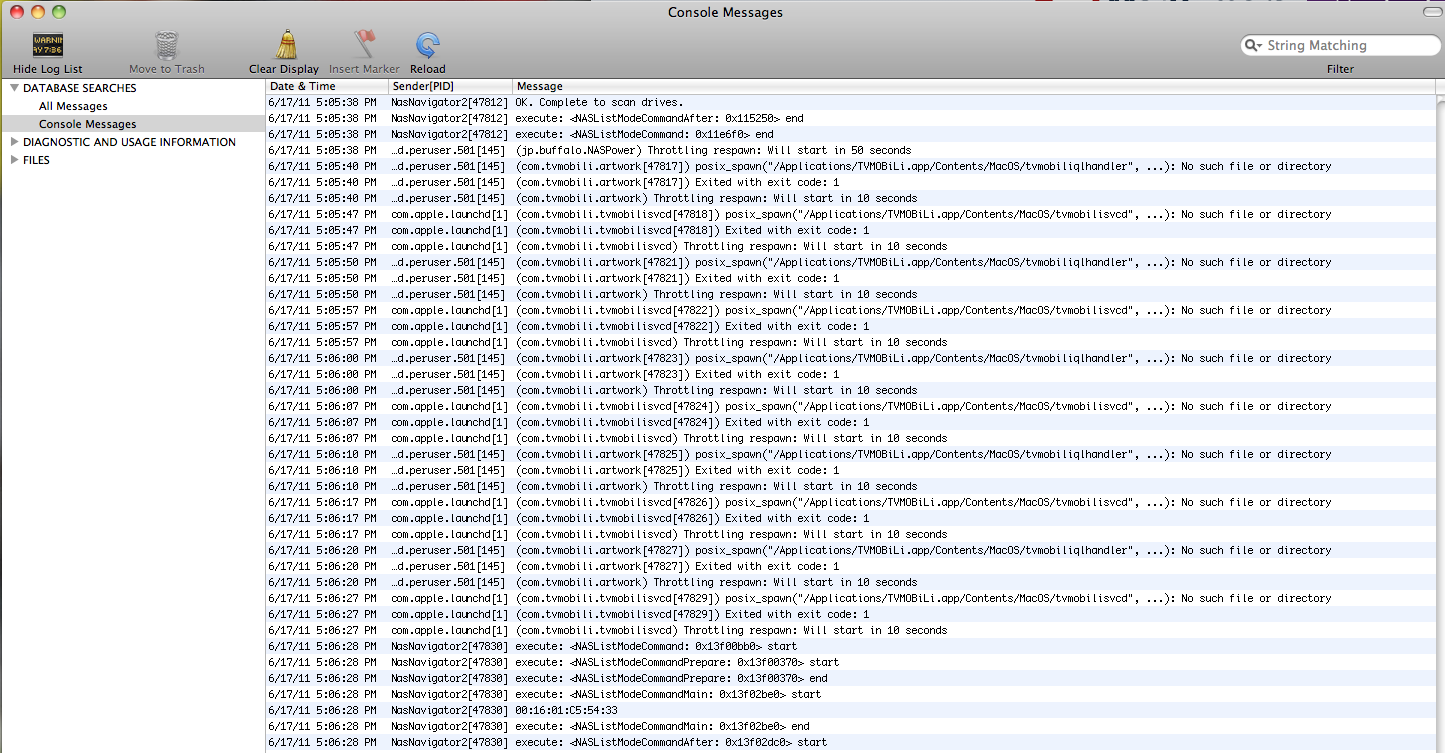1445x753 pixels.
Task: Click the Sender[PID] column header
Action: pos(451,87)
